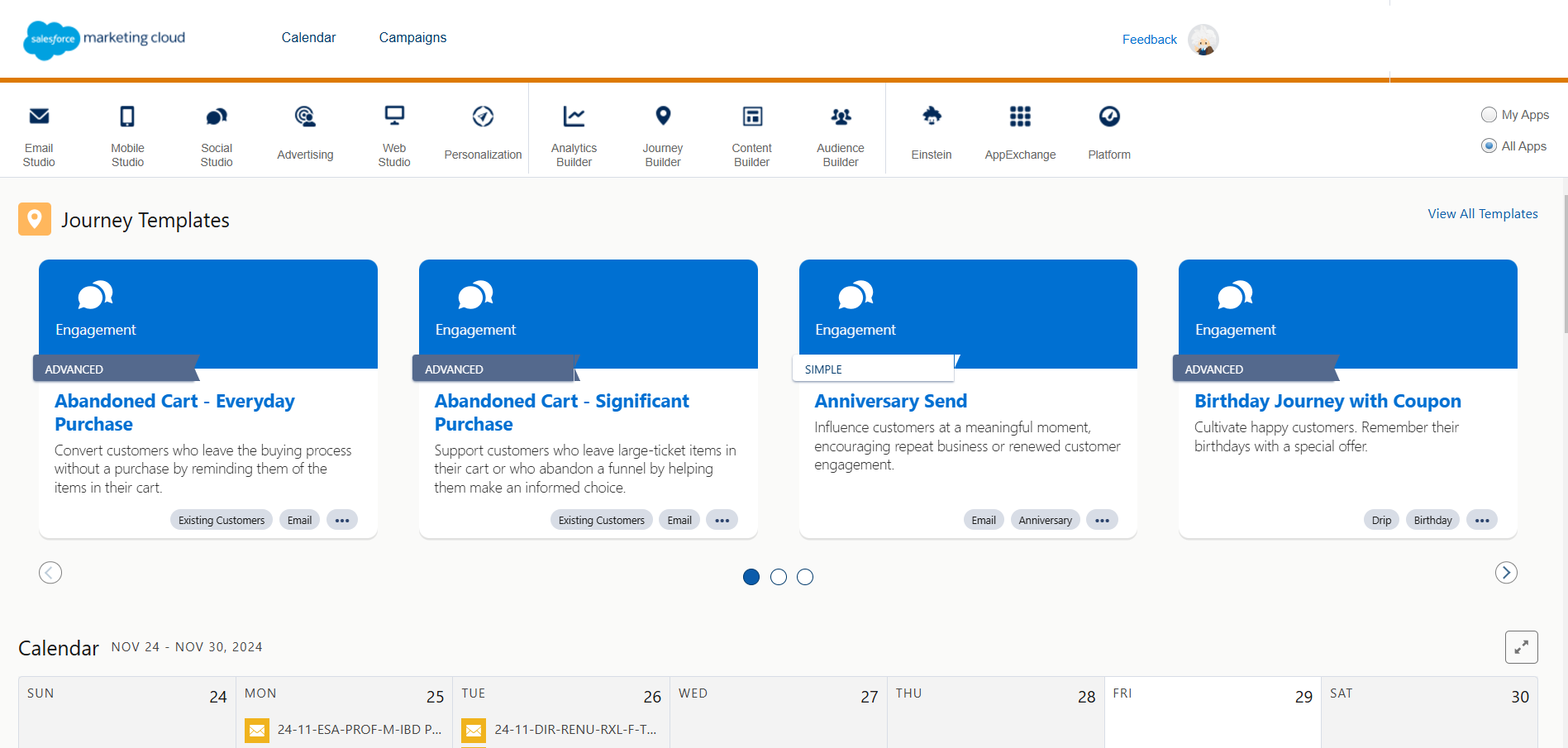Go to previous templates with left arrow
This screenshot has height=748, width=1568.
pyautogui.click(x=50, y=573)
